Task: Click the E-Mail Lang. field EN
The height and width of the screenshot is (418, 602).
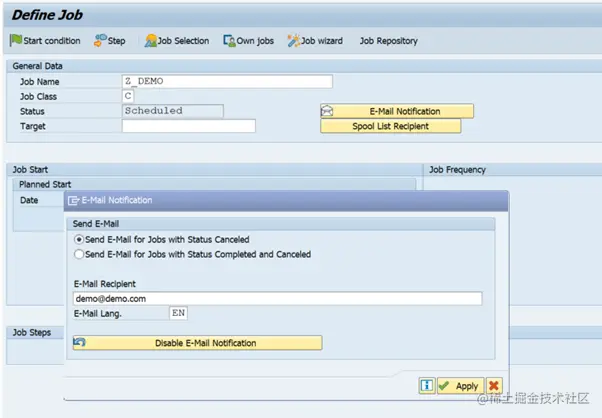Action: [179, 313]
